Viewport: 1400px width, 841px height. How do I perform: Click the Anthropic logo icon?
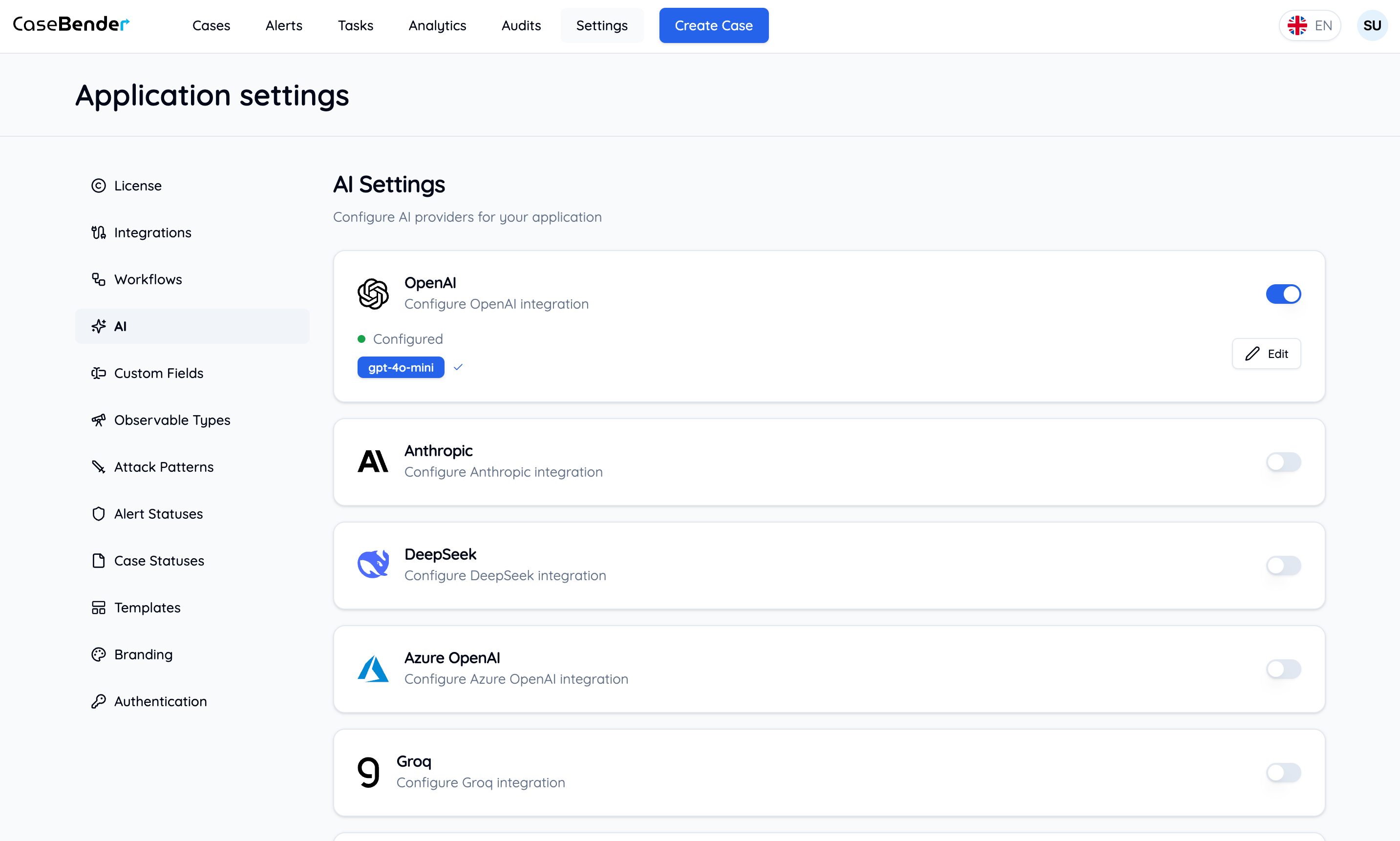[373, 462]
